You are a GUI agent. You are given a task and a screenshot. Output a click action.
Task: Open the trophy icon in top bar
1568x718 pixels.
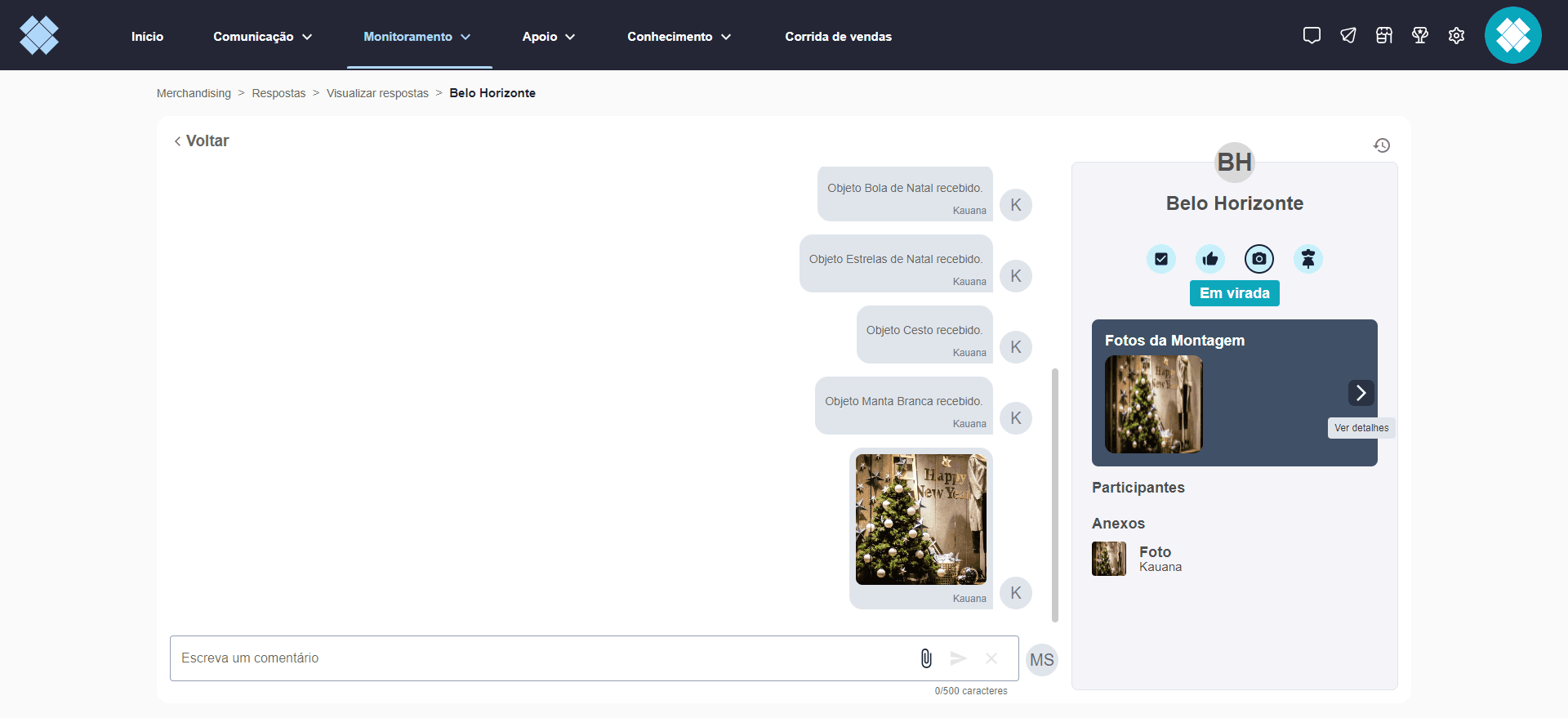(1420, 36)
